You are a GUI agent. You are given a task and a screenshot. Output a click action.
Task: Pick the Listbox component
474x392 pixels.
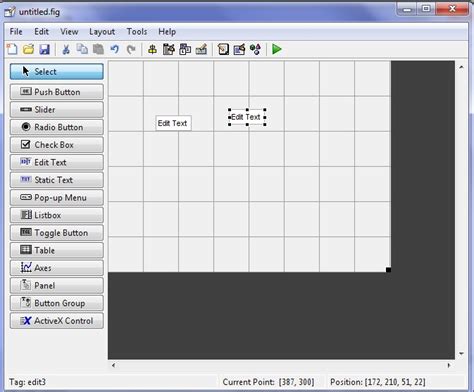[57, 215]
